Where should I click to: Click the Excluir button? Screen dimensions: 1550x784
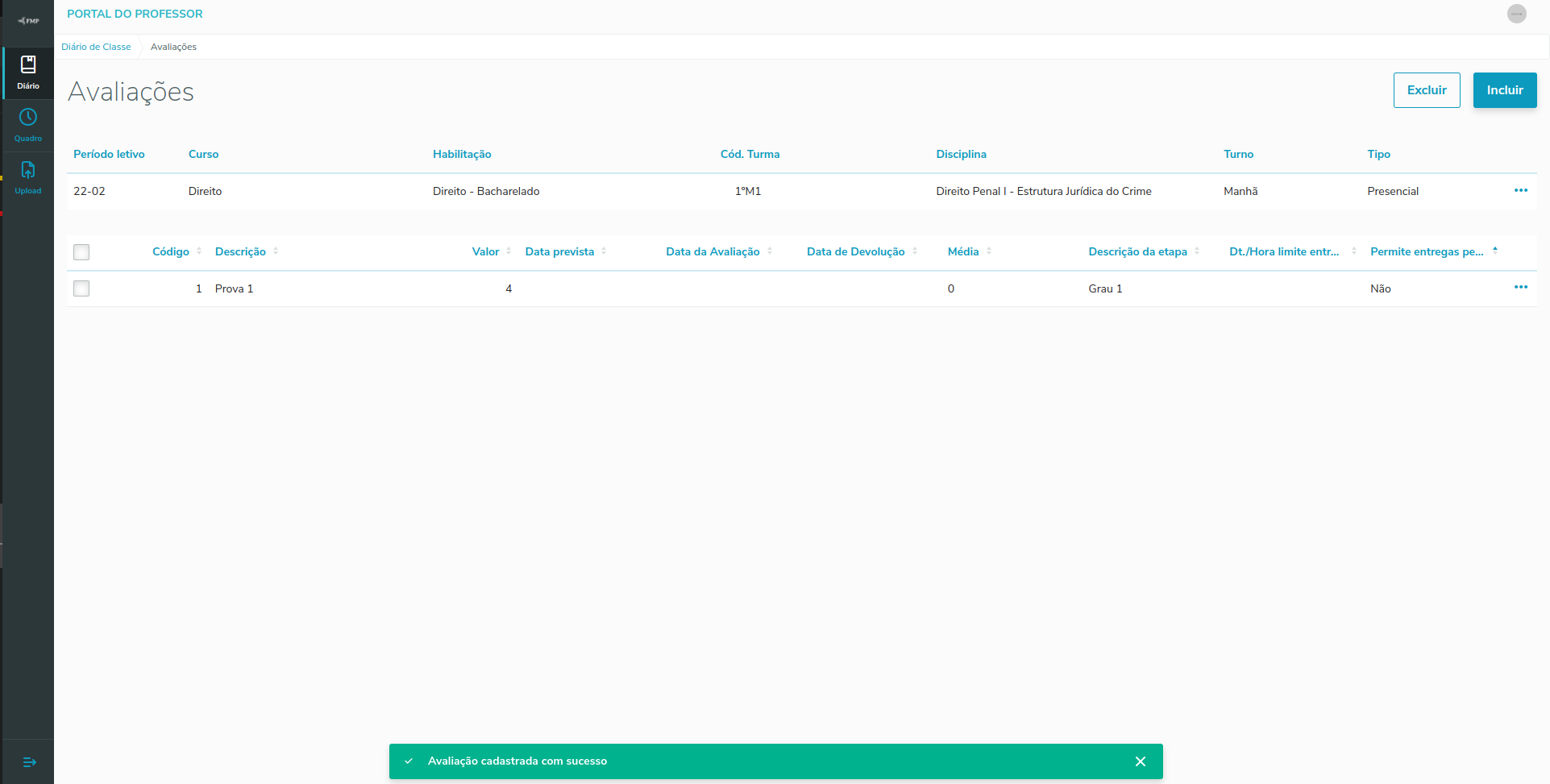1427,90
